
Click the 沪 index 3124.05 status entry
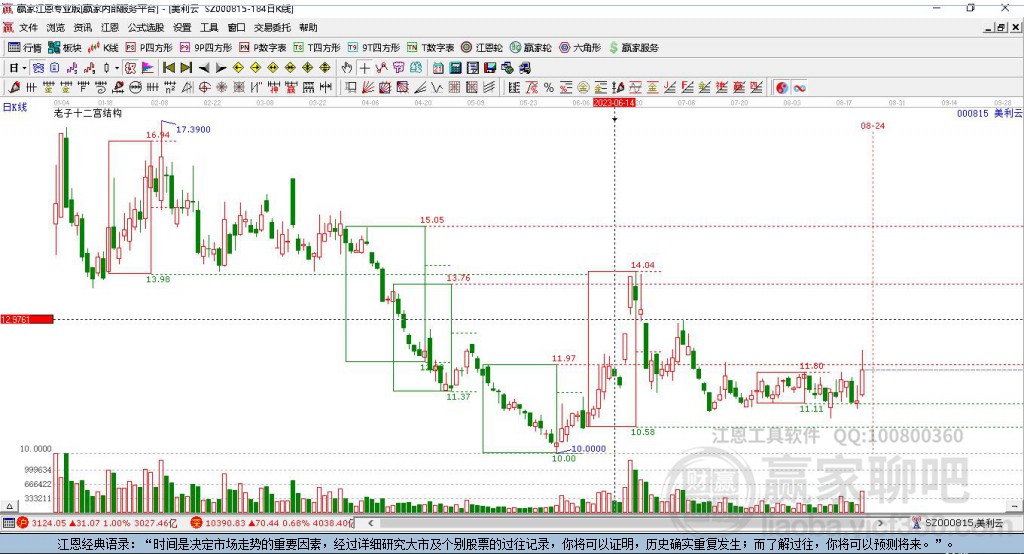click(97, 523)
